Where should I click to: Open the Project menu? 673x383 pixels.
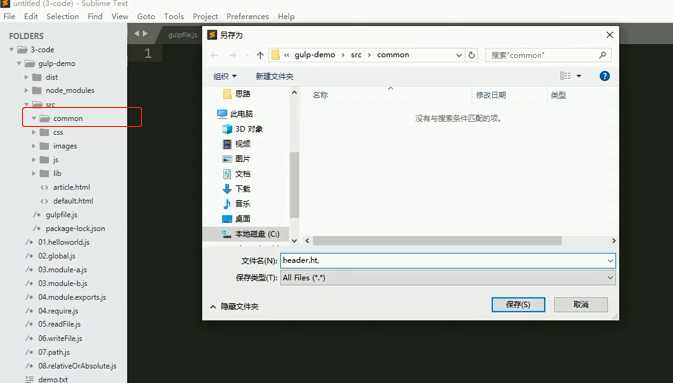click(205, 16)
